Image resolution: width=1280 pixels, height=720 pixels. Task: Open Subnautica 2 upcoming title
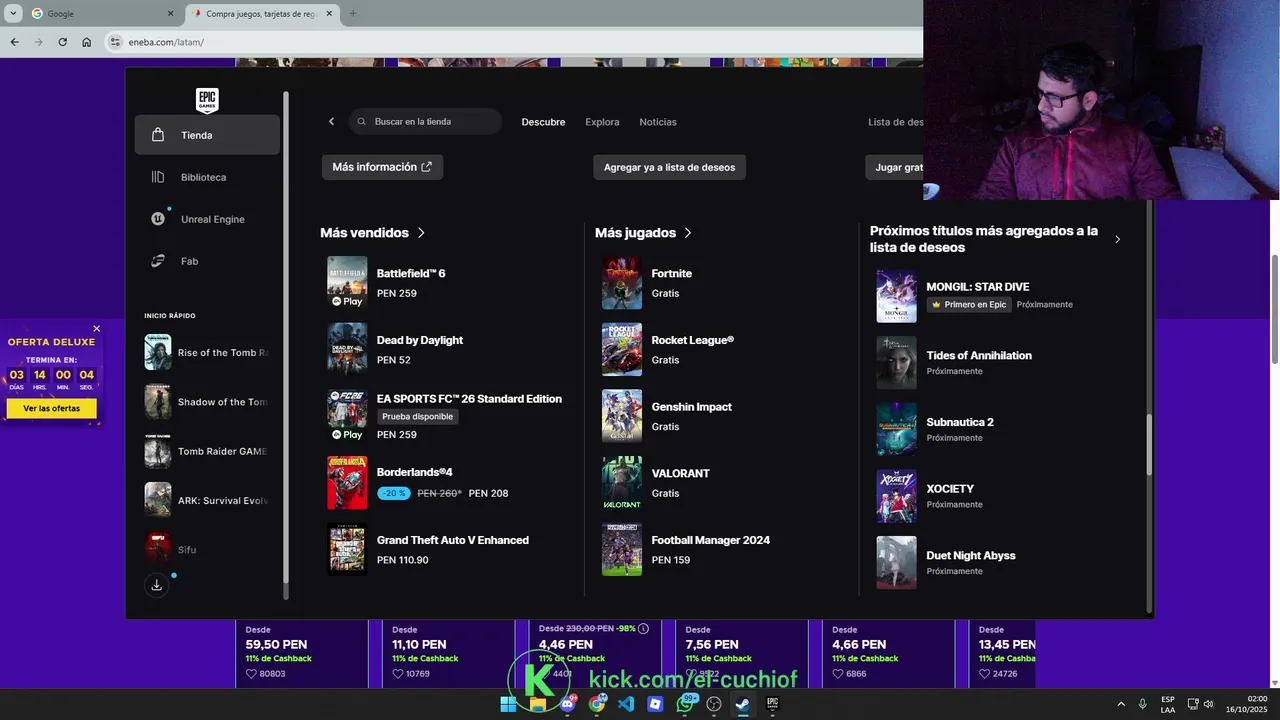click(x=960, y=422)
